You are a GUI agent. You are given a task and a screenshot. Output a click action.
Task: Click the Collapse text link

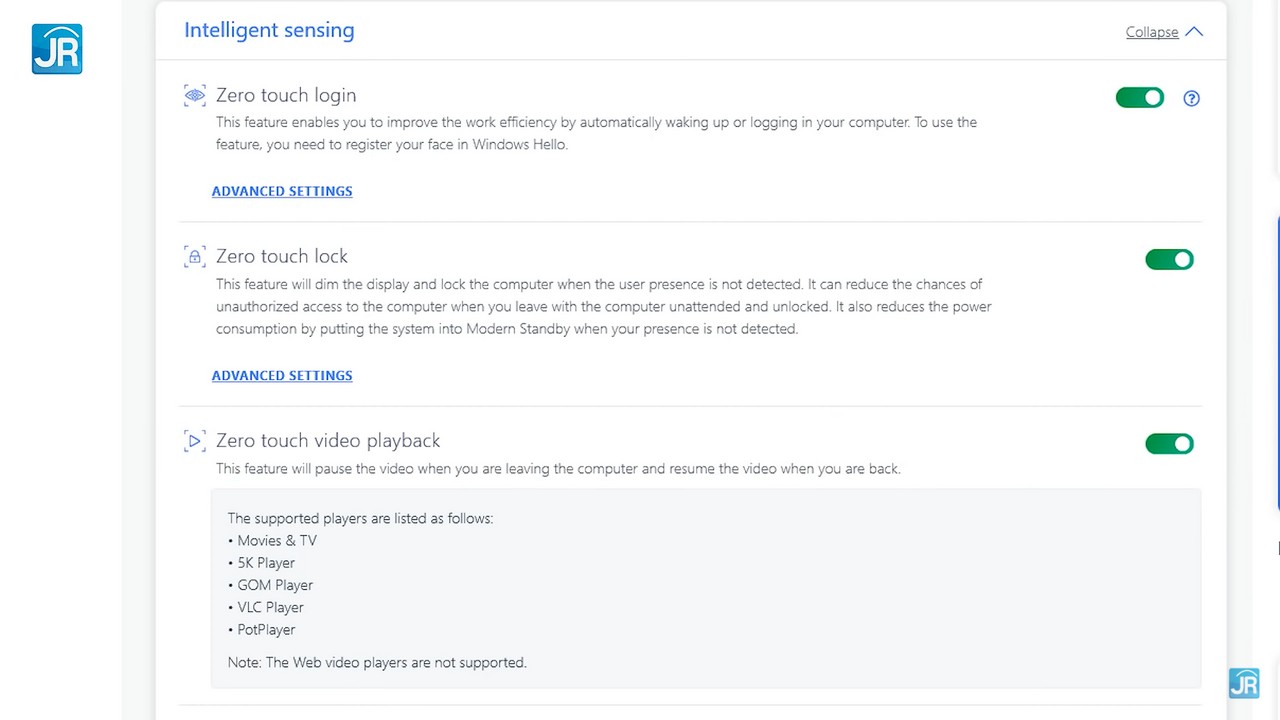tap(1152, 32)
